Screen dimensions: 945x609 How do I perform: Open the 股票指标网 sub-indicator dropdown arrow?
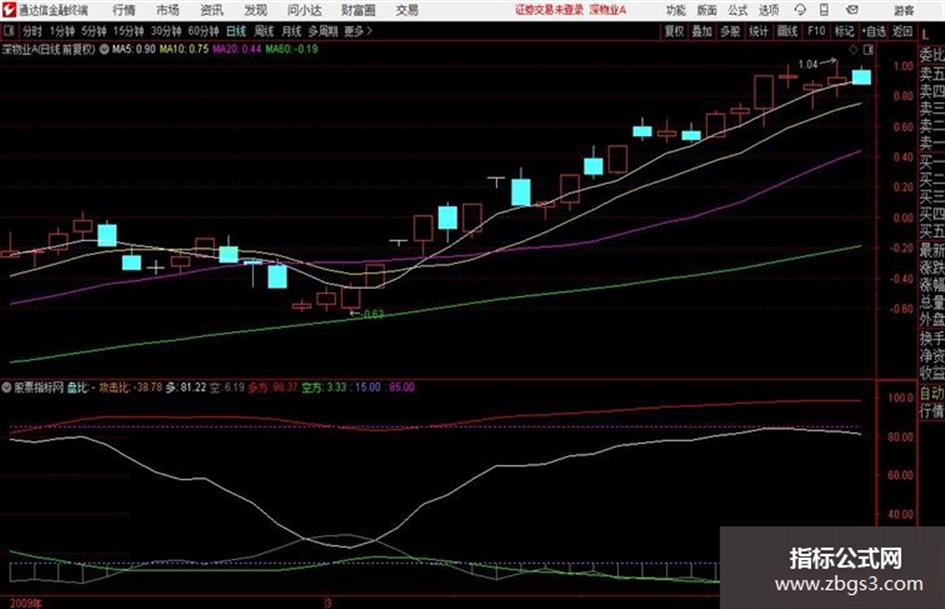(x=7, y=387)
